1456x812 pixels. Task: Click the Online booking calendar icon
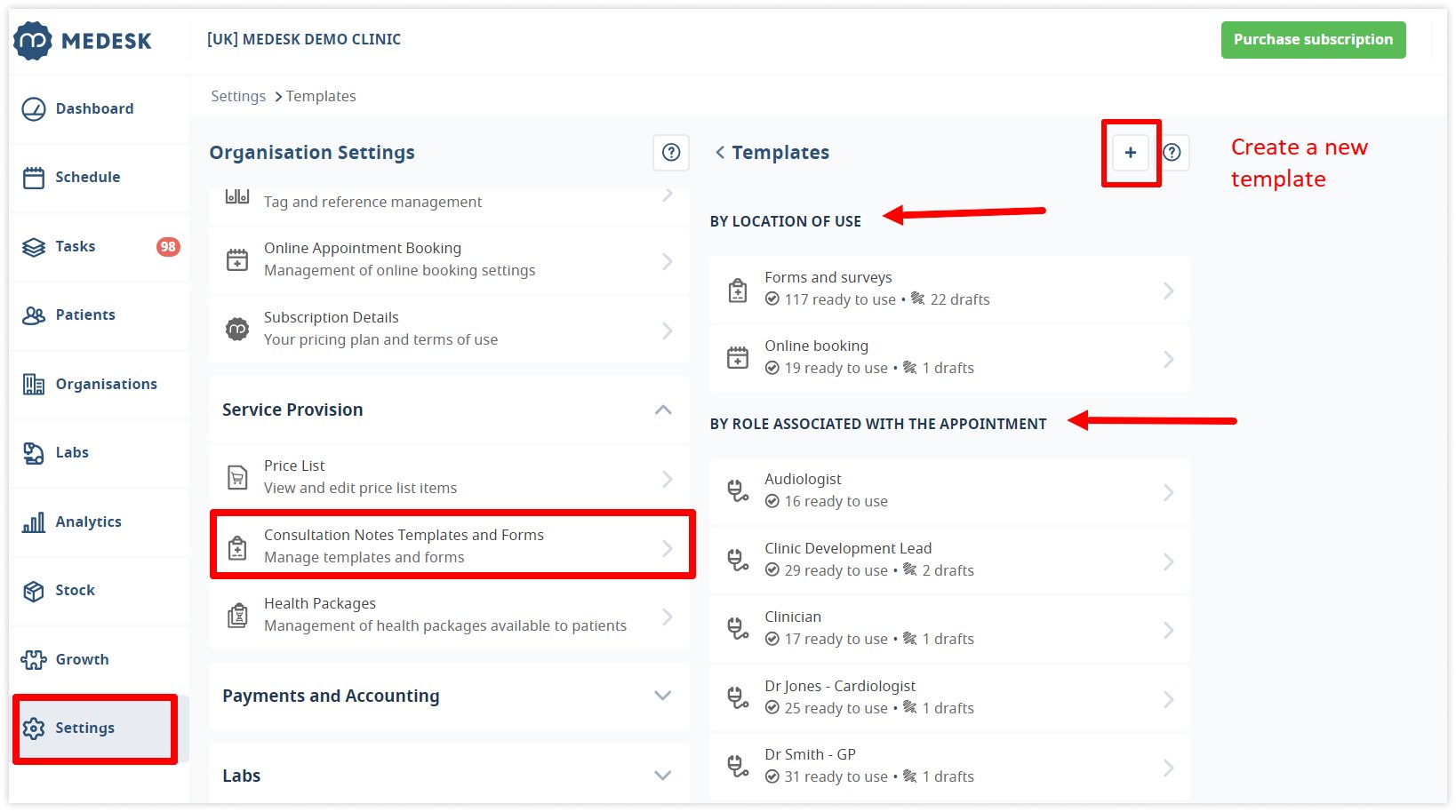point(738,358)
